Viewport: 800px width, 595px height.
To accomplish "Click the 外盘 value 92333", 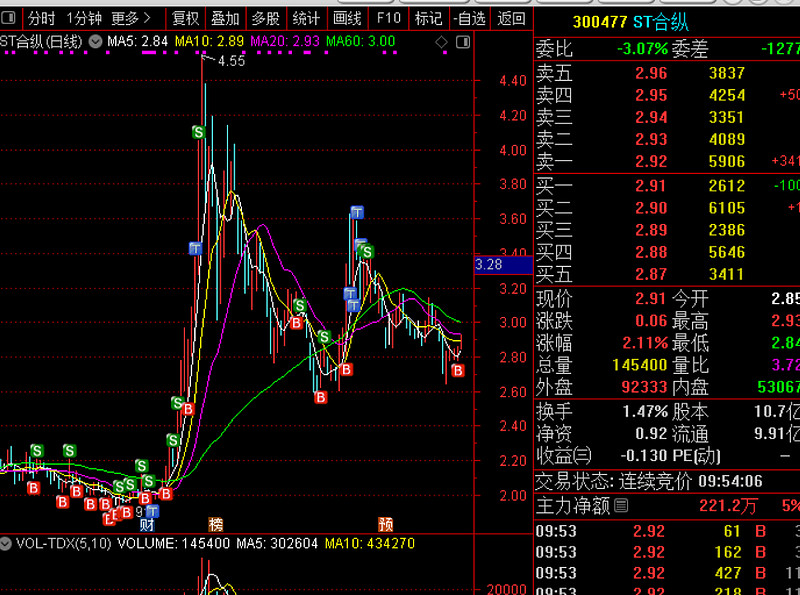I will pos(645,387).
